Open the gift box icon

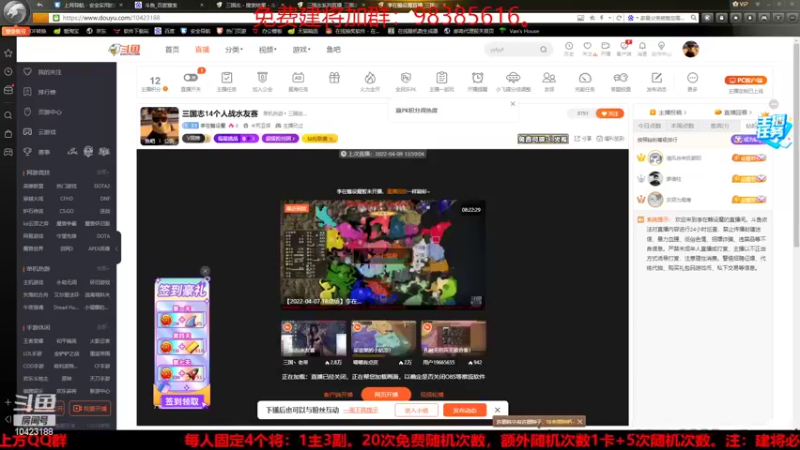point(334,78)
